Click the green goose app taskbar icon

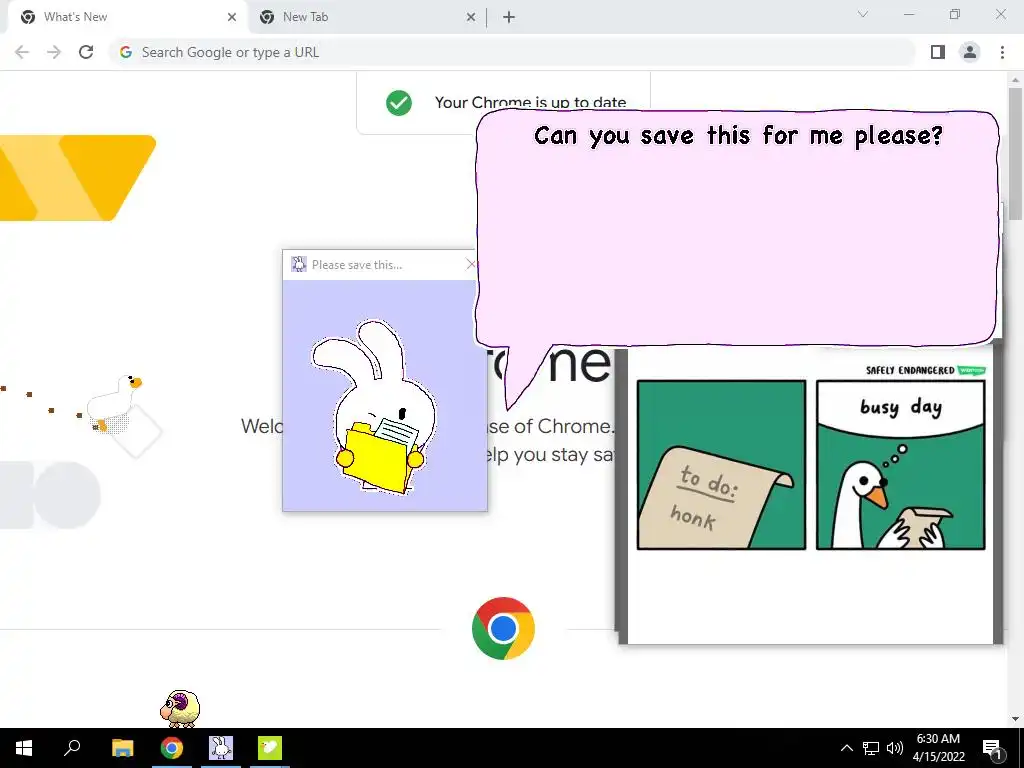point(270,748)
